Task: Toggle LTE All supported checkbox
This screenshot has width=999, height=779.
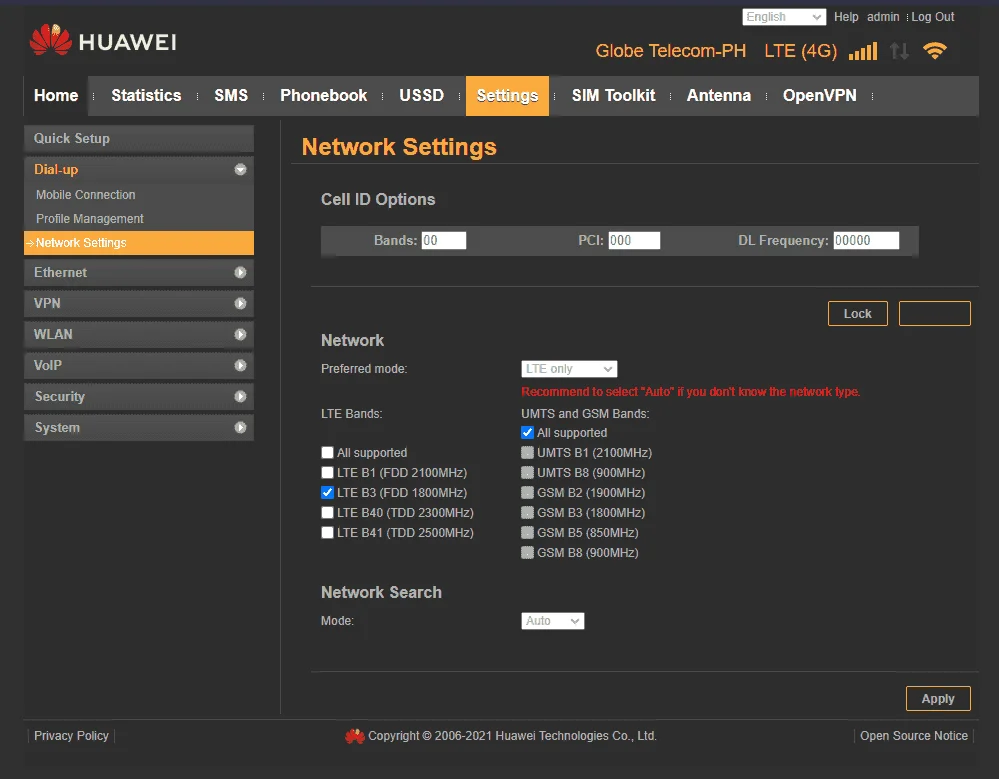Action: [327, 453]
